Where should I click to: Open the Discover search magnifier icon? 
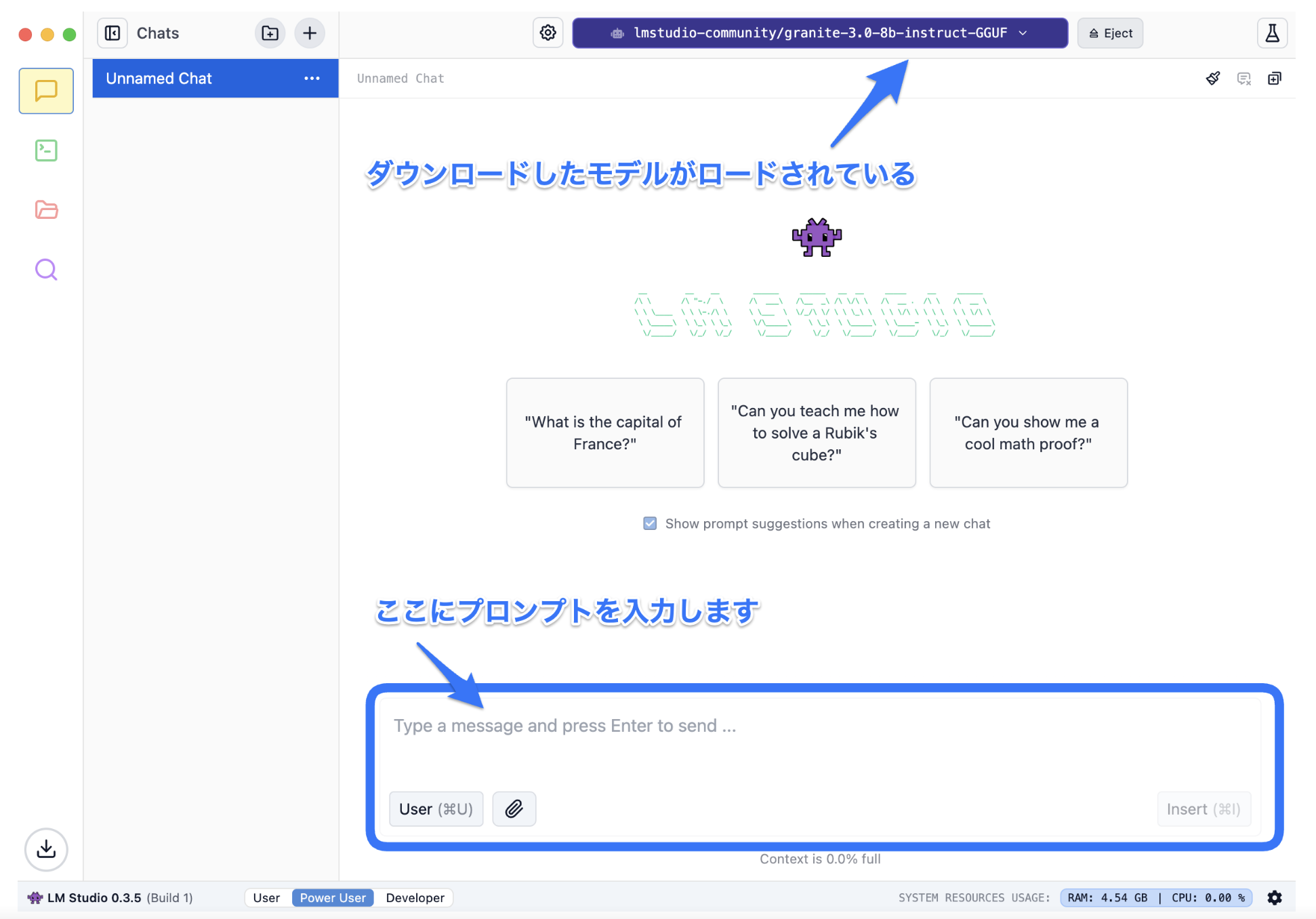coord(46,270)
